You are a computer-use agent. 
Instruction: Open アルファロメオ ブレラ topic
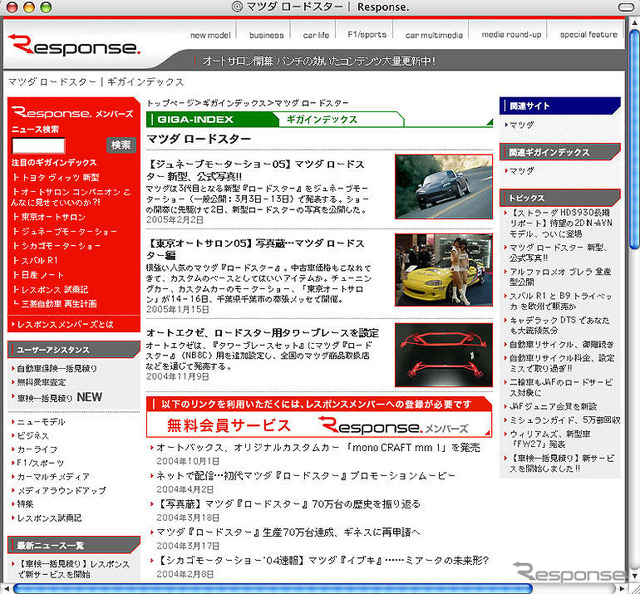pyautogui.click(x=560, y=276)
